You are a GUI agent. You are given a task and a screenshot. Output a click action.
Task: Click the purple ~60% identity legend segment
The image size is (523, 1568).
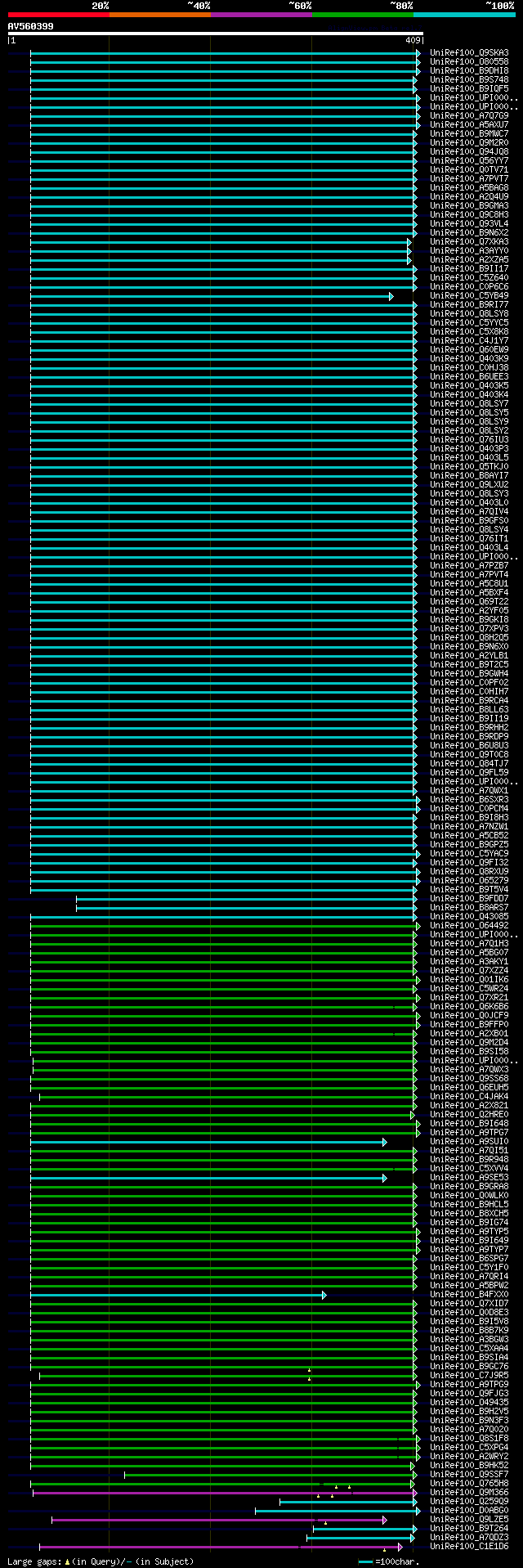coord(261,15)
